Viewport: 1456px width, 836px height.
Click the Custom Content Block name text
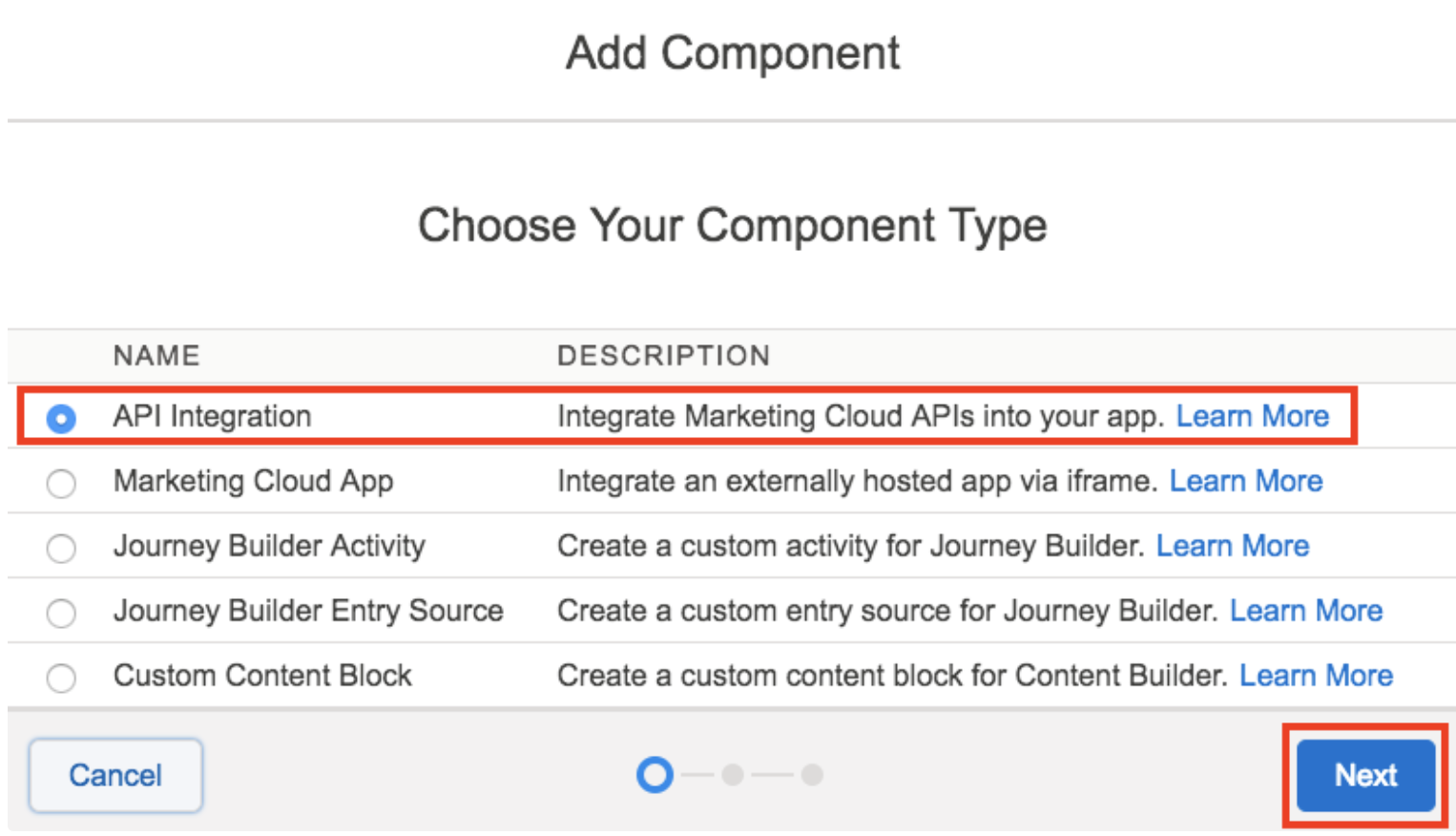pos(262,676)
